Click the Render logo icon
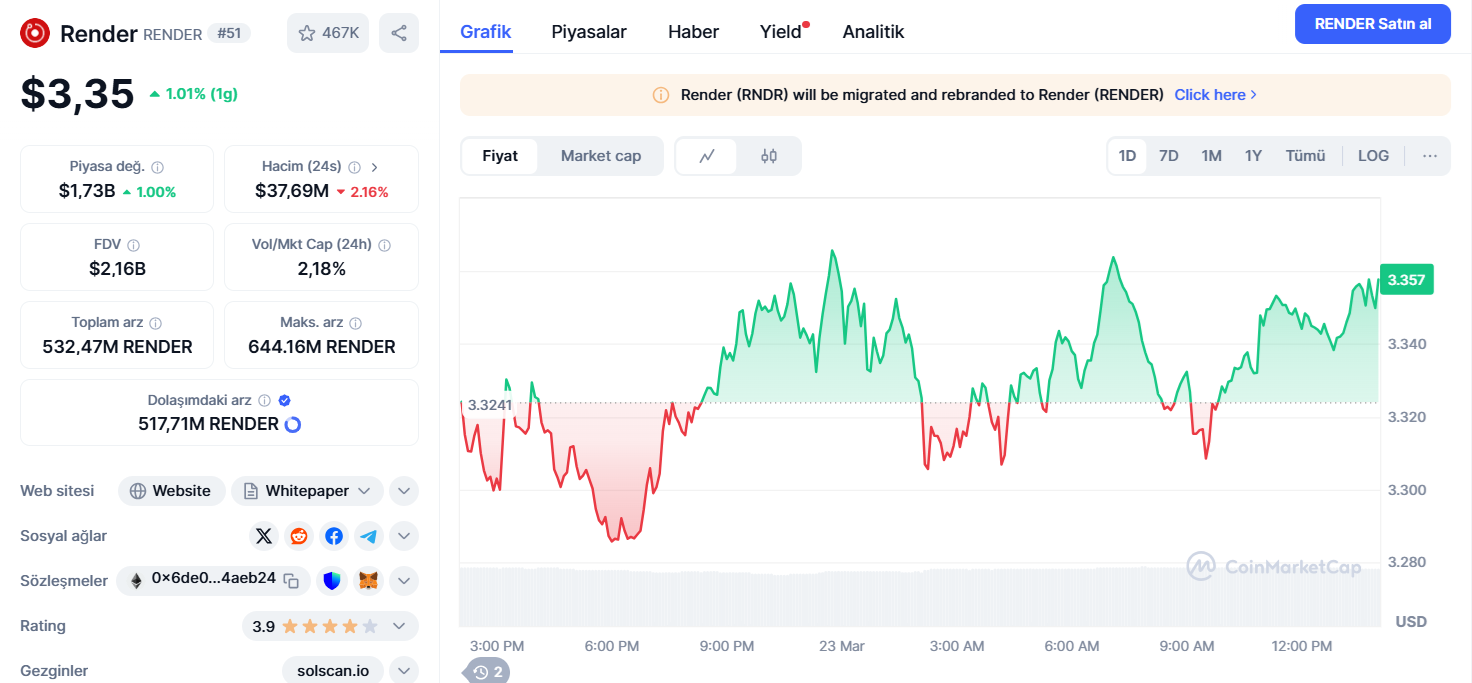Screen dimensions: 1472x683 [36, 33]
